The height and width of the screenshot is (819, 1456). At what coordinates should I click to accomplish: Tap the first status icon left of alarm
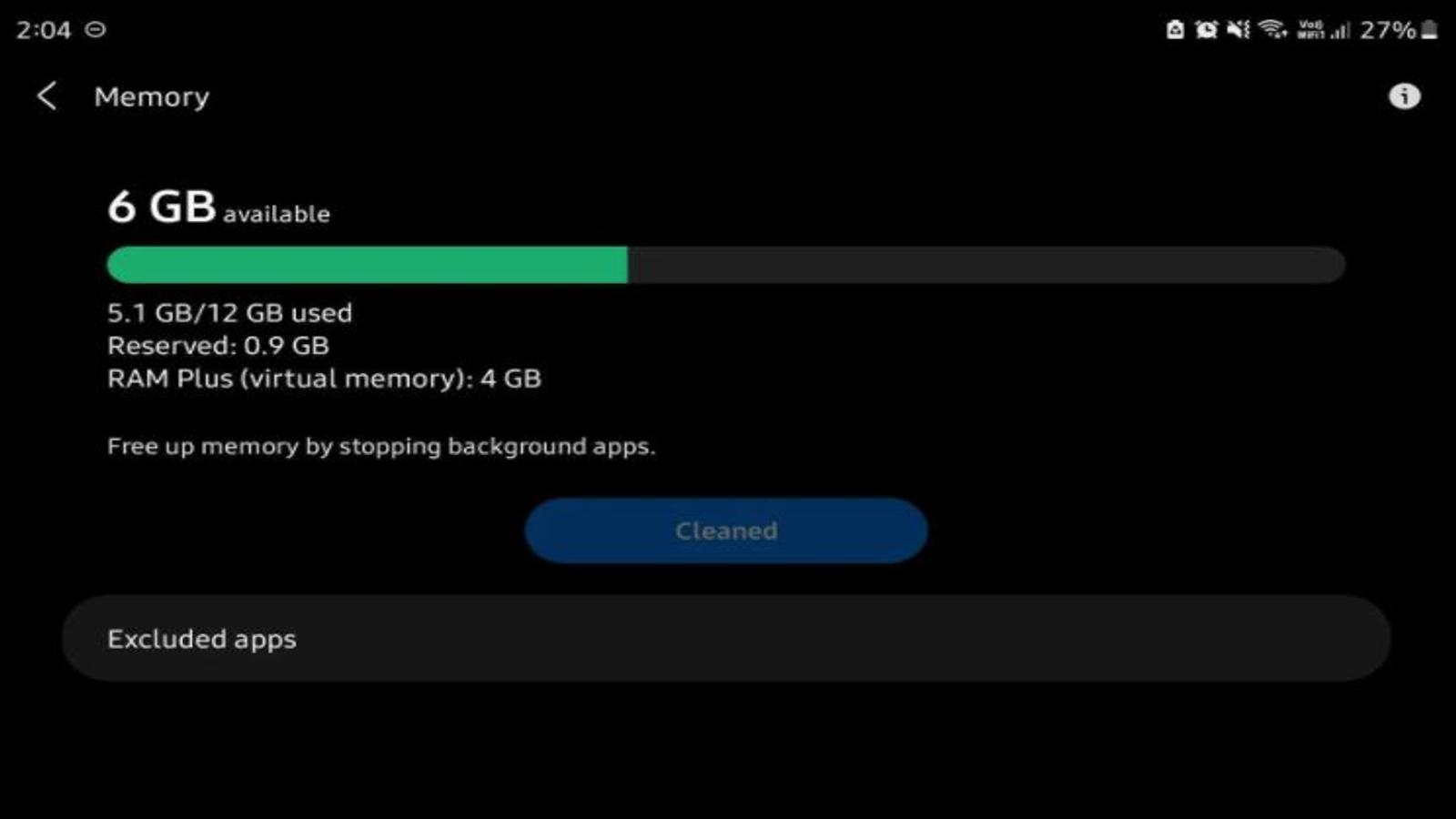click(x=1175, y=29)
